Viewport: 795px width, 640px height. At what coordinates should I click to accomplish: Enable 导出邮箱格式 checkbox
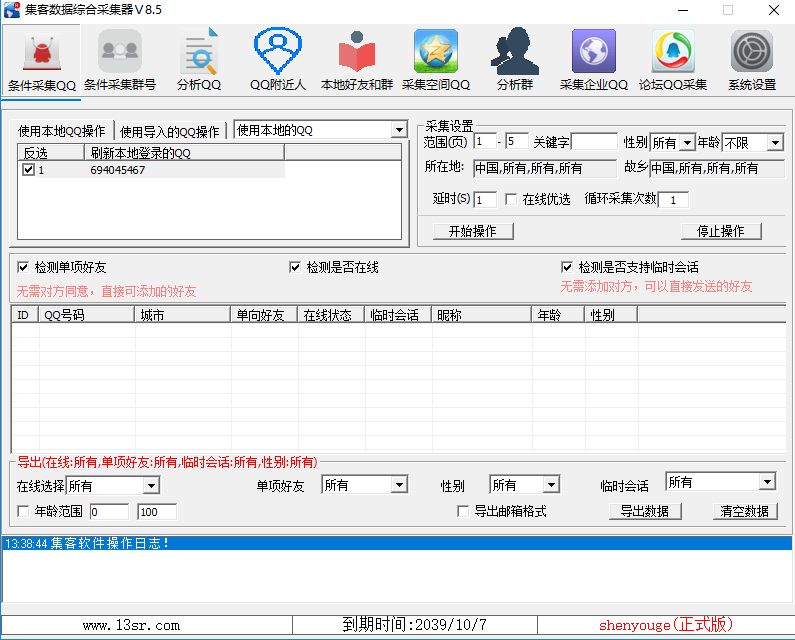pos(462,511)
